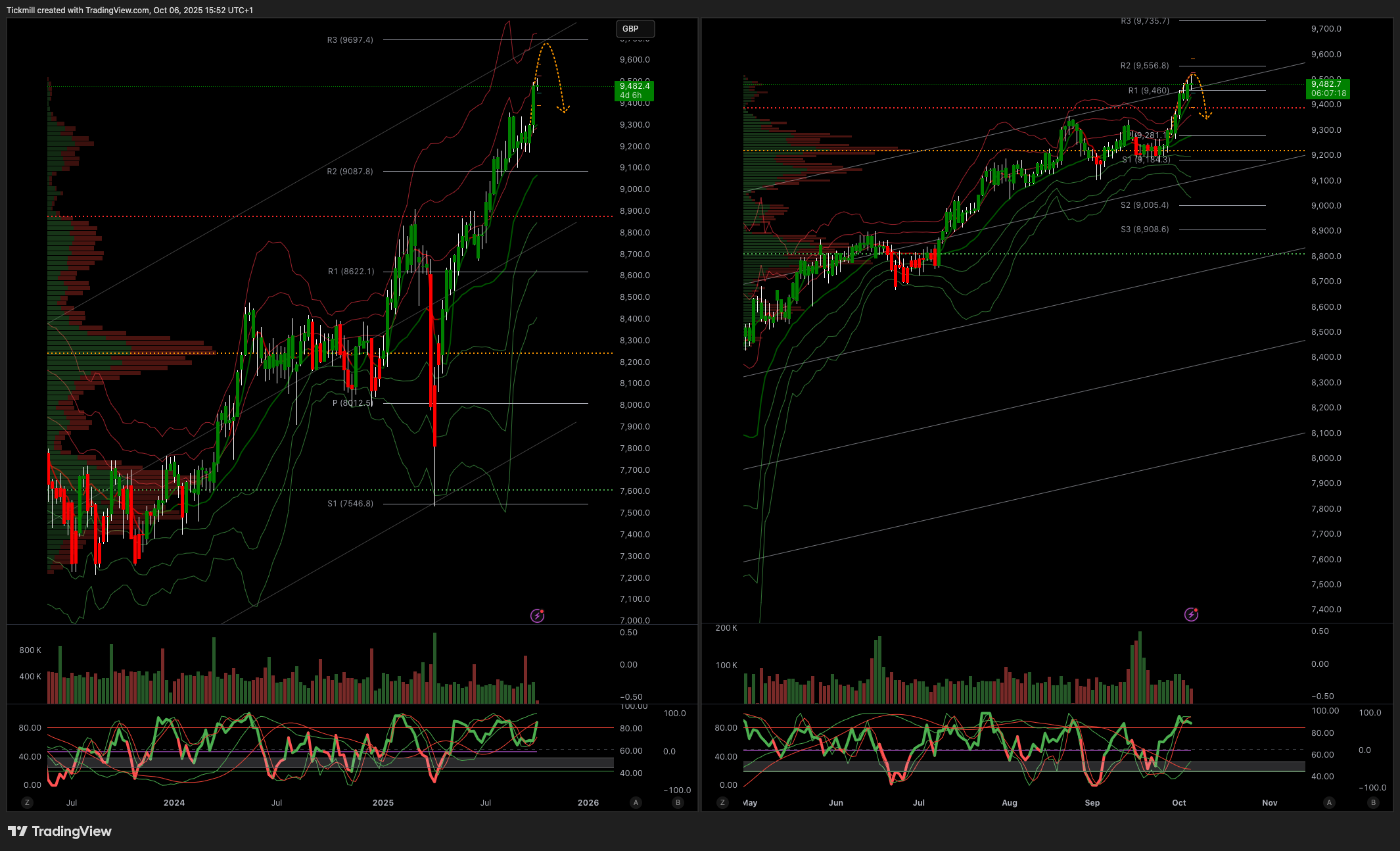This screenshot has width=1400, height=851.
Task: Click the Tickmill TradingView.com header text
Action: point(129,10)
